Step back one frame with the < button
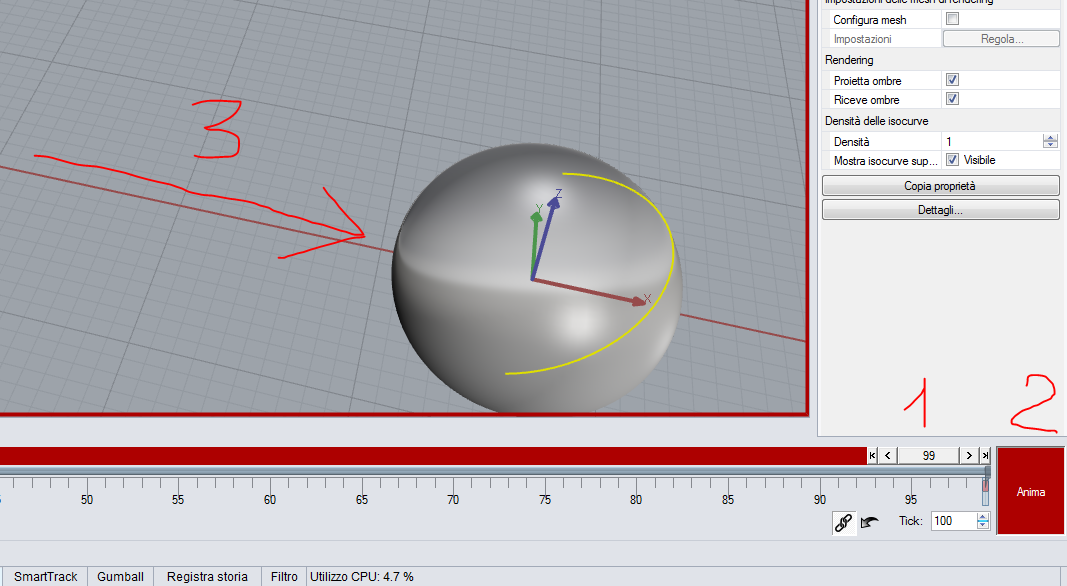Viewport: 1067px width, 586px height. tap(888, 455)
